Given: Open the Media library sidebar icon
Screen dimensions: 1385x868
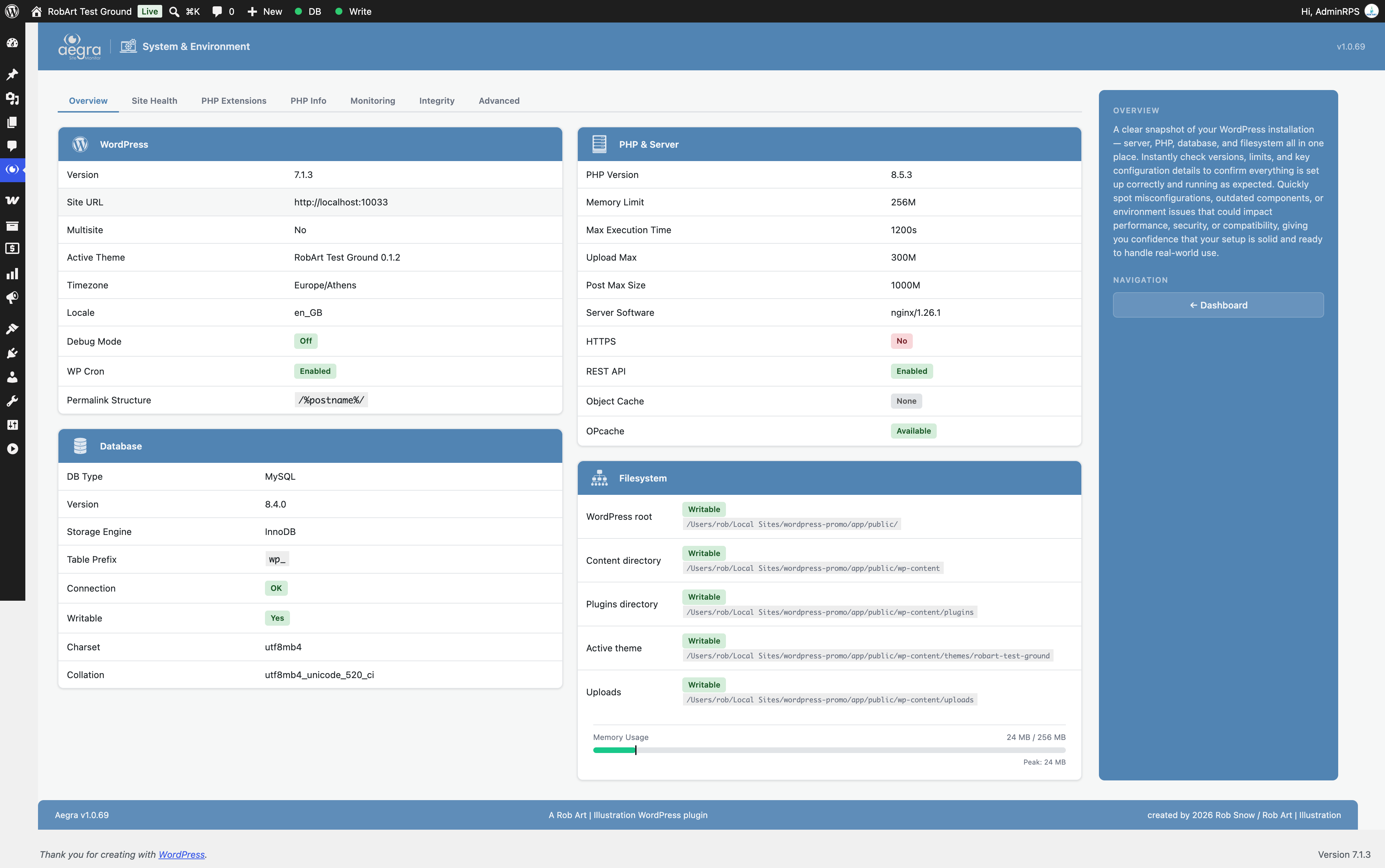Looking at the screenshot, I should [12, 98].
